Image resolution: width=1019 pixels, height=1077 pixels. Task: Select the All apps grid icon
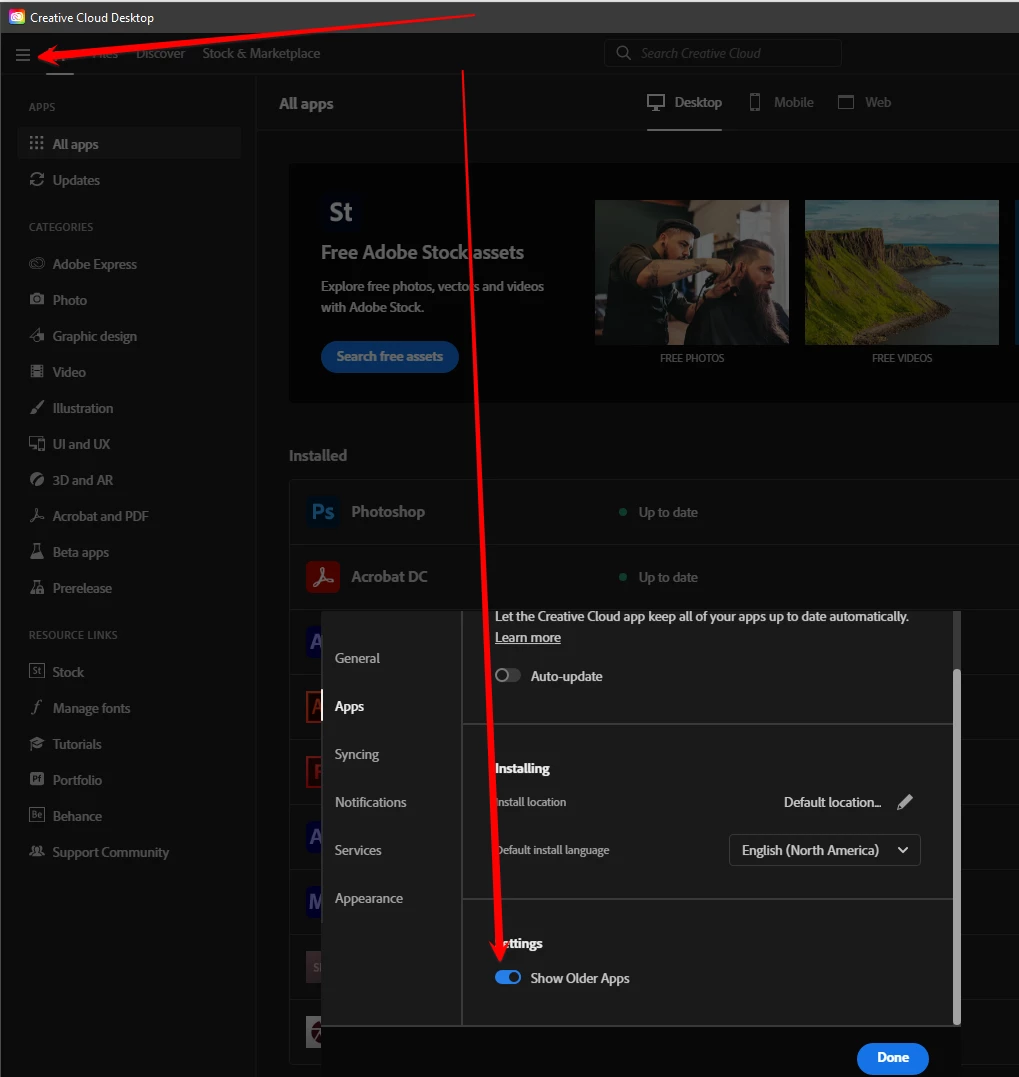(36, 143)
